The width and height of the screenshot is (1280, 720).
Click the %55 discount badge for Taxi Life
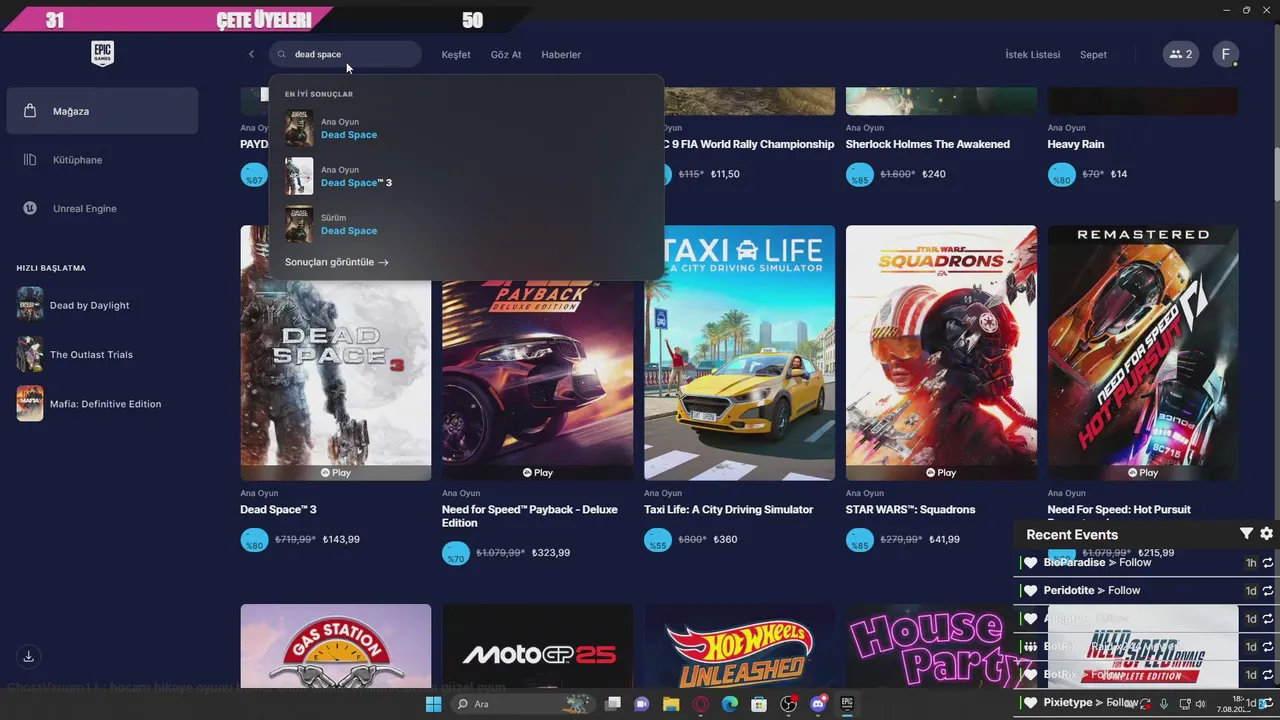(x=658, y=541)
